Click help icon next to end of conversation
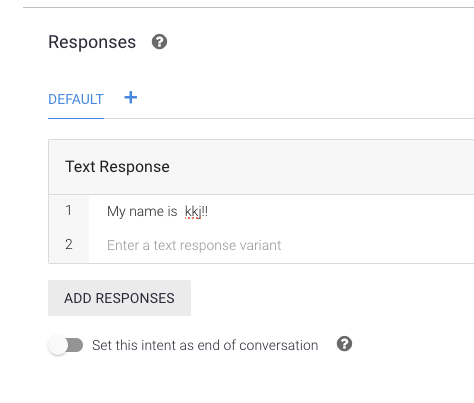This screenshot has height=403, width=474. [x=344, y=344]
